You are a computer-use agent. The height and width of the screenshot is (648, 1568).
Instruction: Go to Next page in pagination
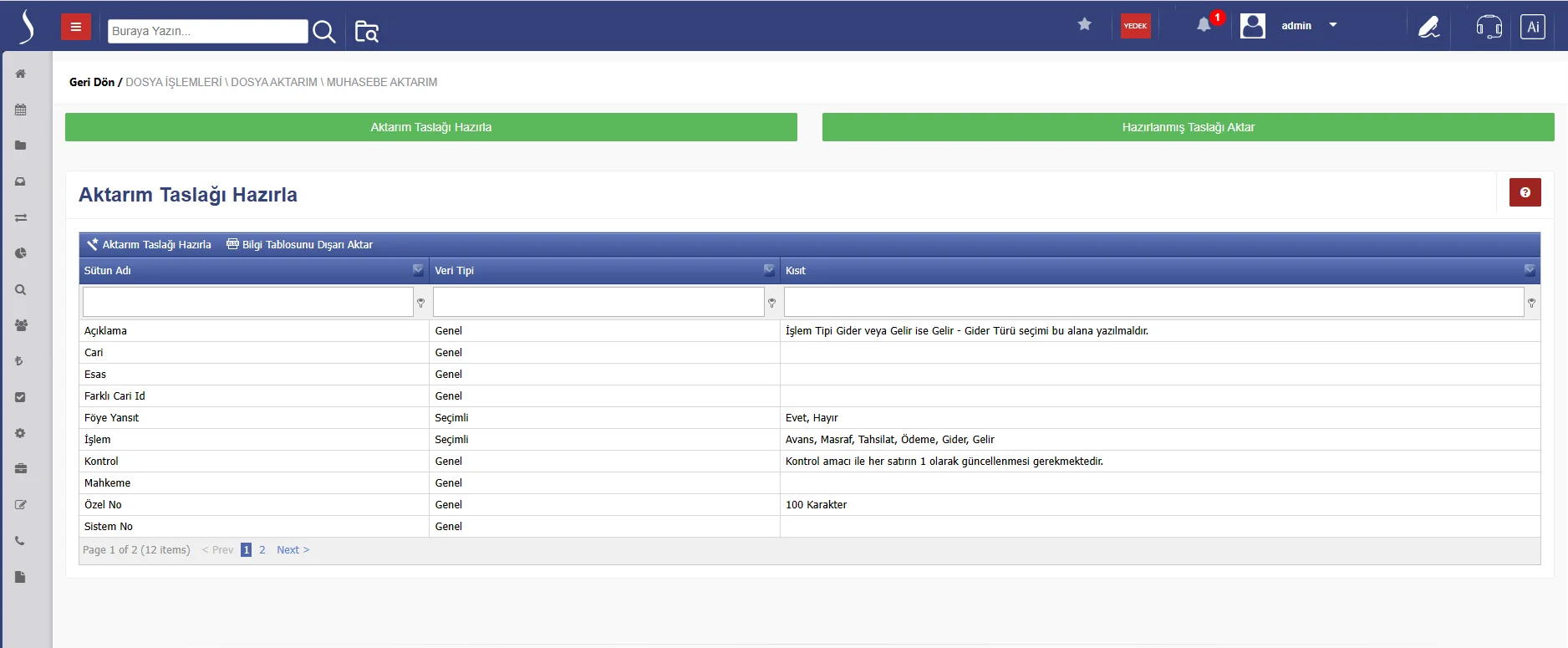293,550
